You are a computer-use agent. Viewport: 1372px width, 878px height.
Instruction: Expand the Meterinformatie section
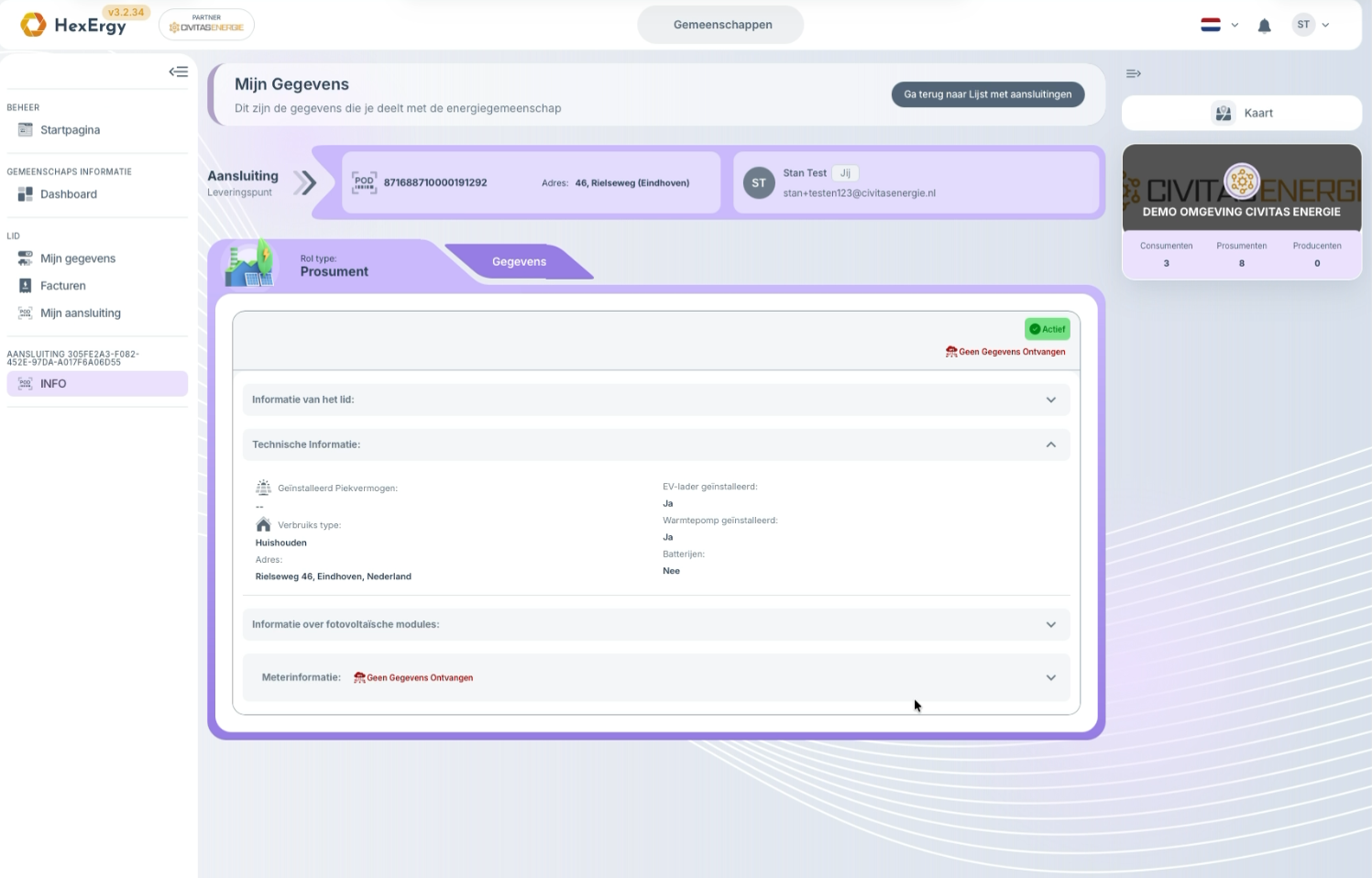[656, 677]
